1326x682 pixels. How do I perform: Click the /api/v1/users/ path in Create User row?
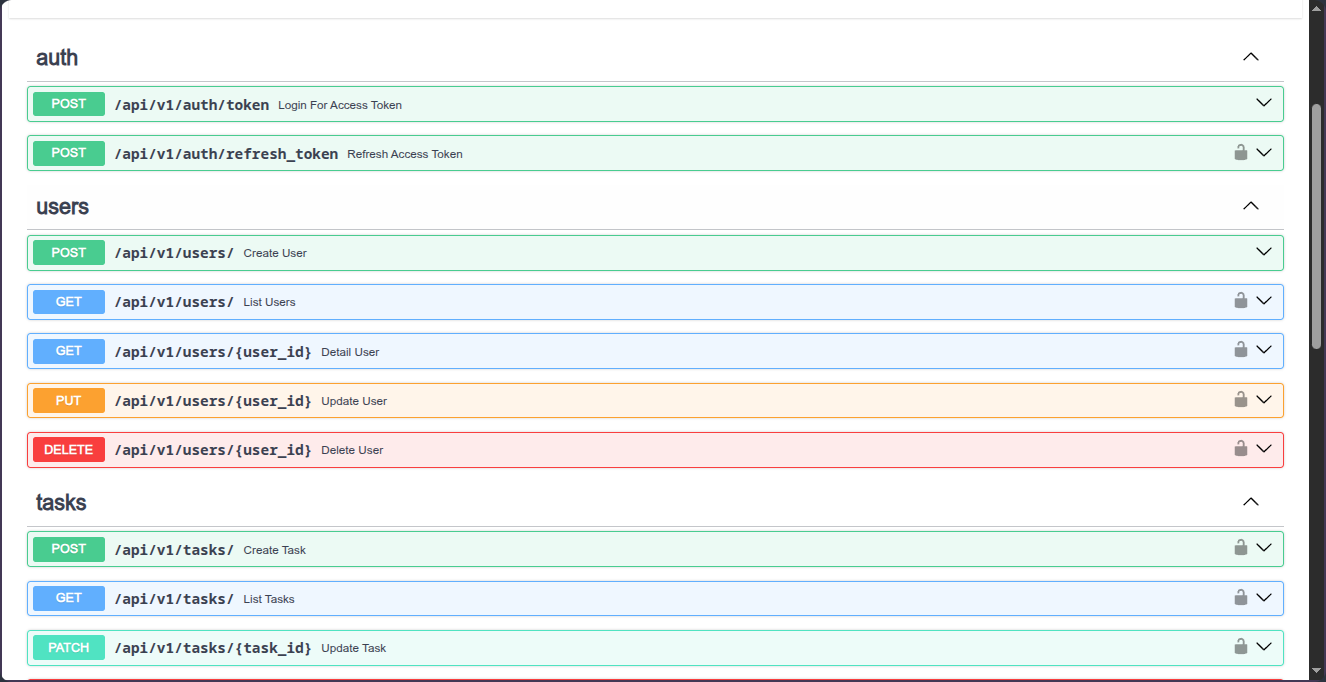coord(174,253)
